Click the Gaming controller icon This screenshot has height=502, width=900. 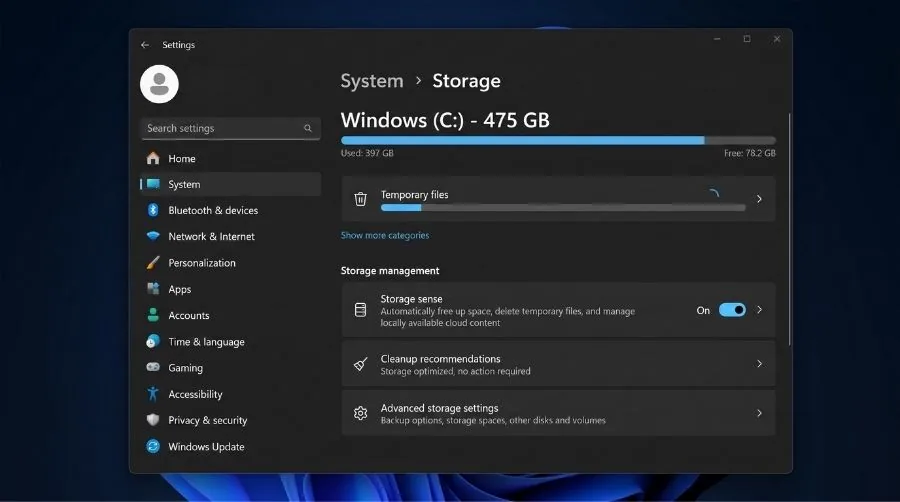pos(153,367)
